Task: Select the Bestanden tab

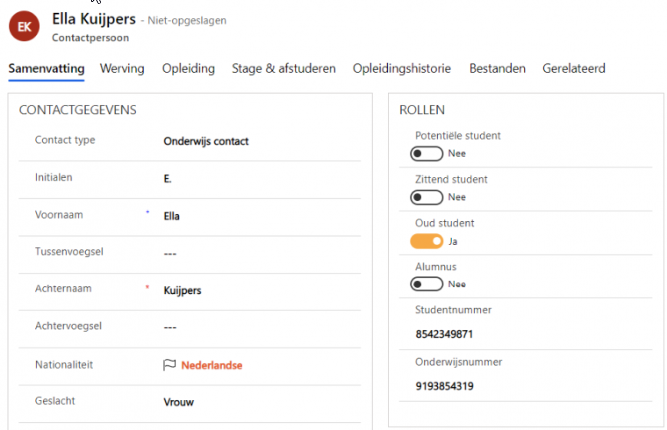Action: tap(497, 68)
